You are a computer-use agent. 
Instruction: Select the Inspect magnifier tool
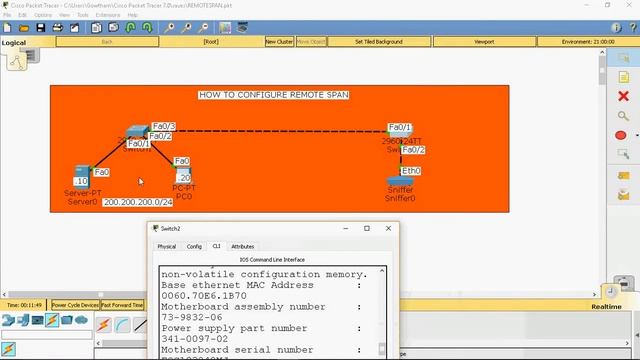(623, 116)
